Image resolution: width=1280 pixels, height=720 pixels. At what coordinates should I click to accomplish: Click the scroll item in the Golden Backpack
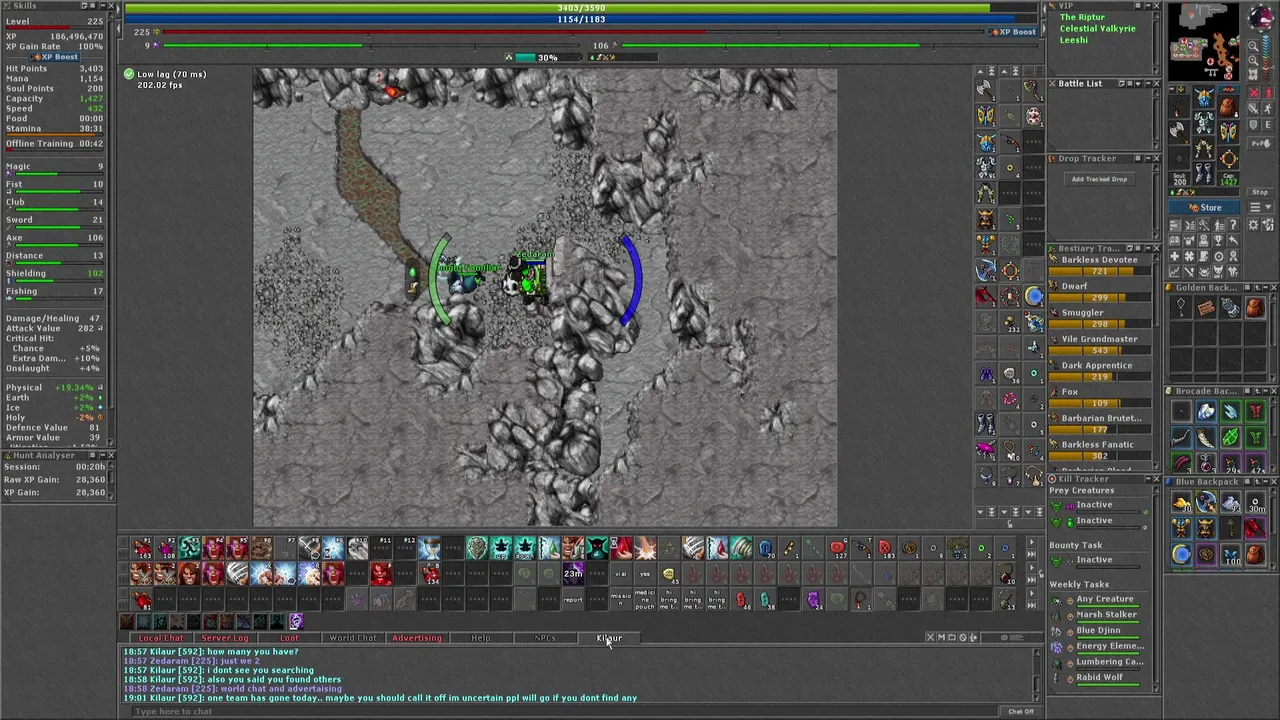point(1206,308)
